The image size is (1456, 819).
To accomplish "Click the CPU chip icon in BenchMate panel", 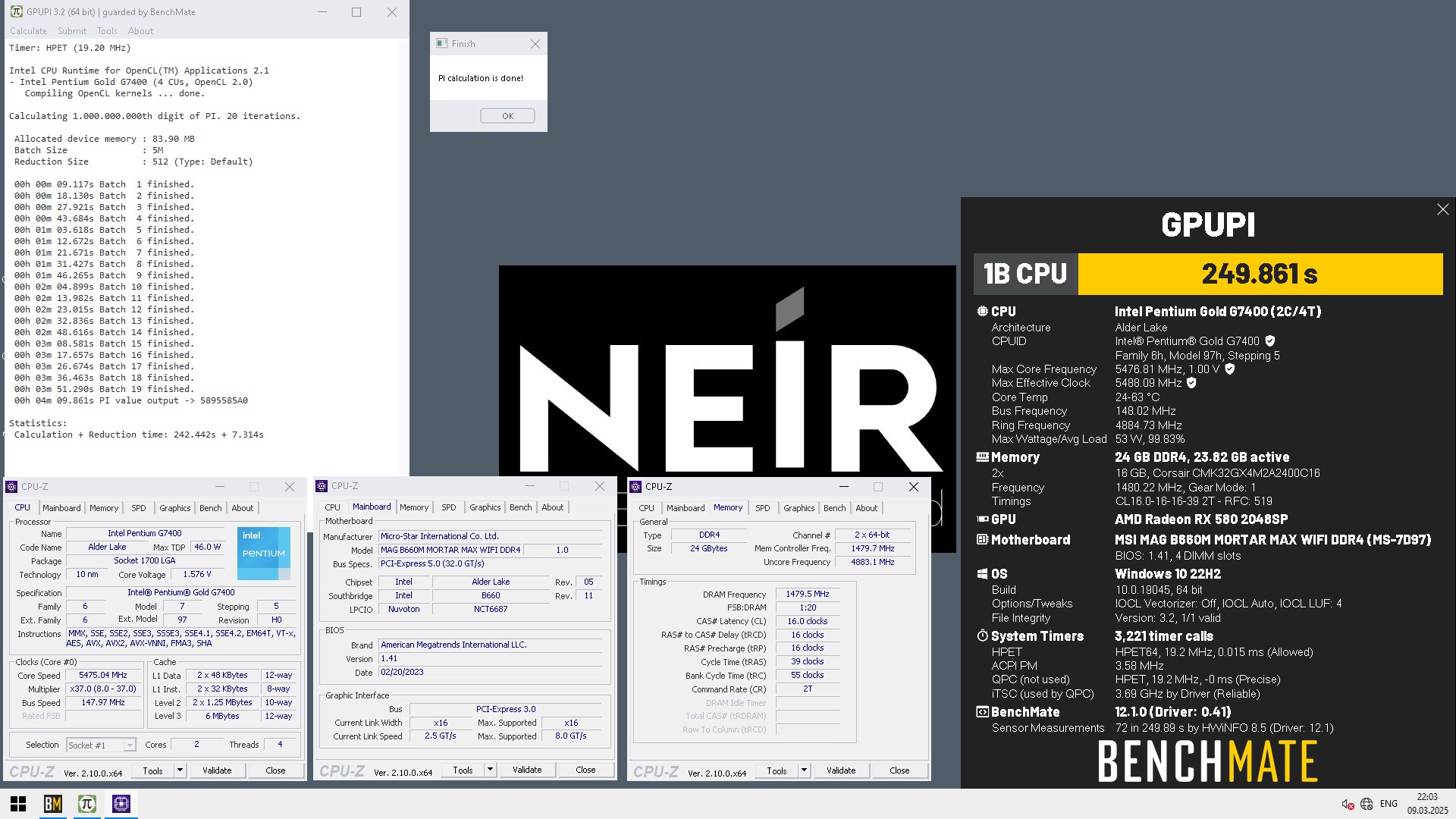I will coord(982,311).
